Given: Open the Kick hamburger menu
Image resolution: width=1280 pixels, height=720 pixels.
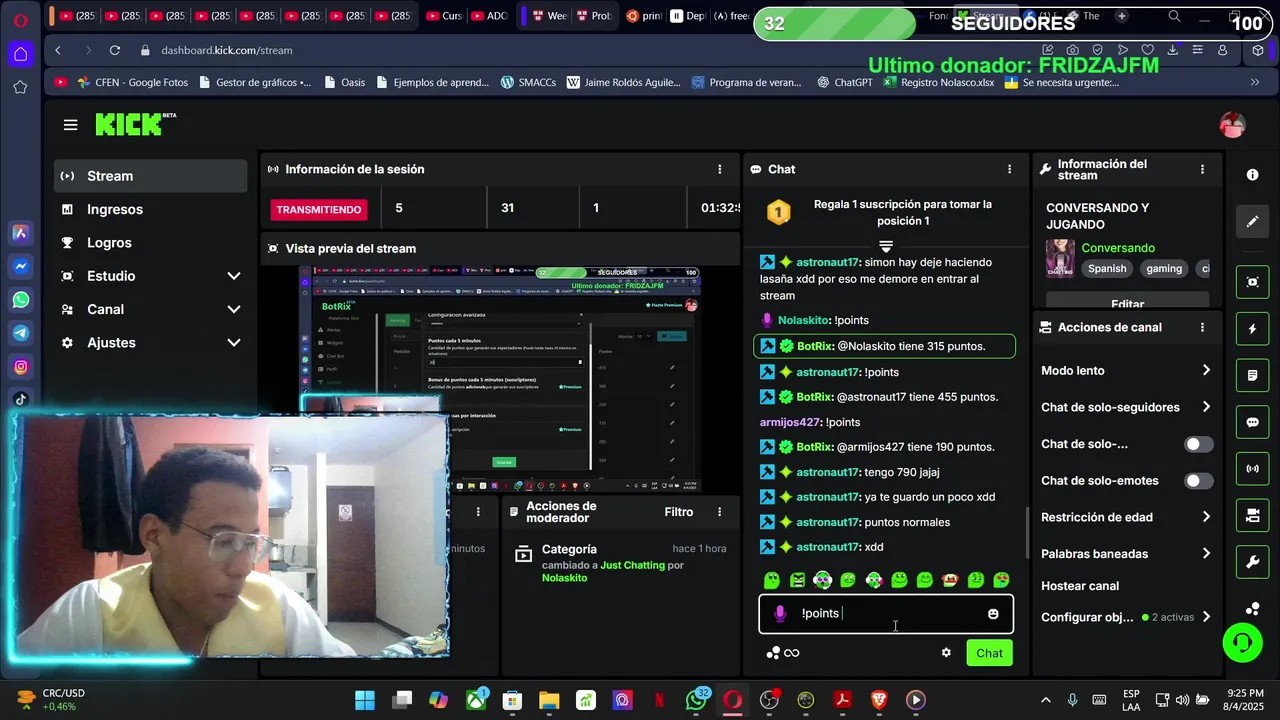Looking at the screenshot, I should [70, 125].
